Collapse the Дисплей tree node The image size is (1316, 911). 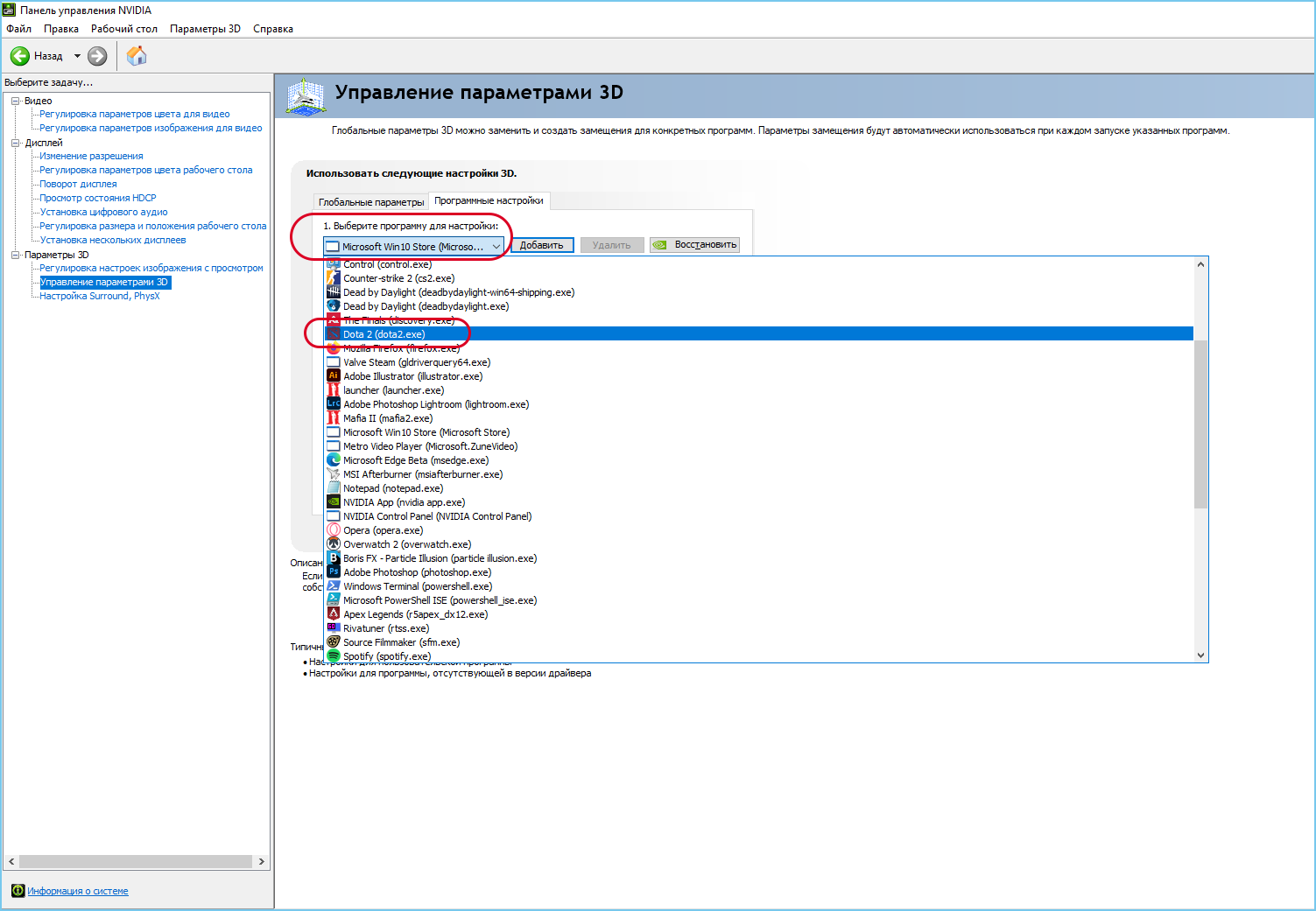[x=16, y=143]
